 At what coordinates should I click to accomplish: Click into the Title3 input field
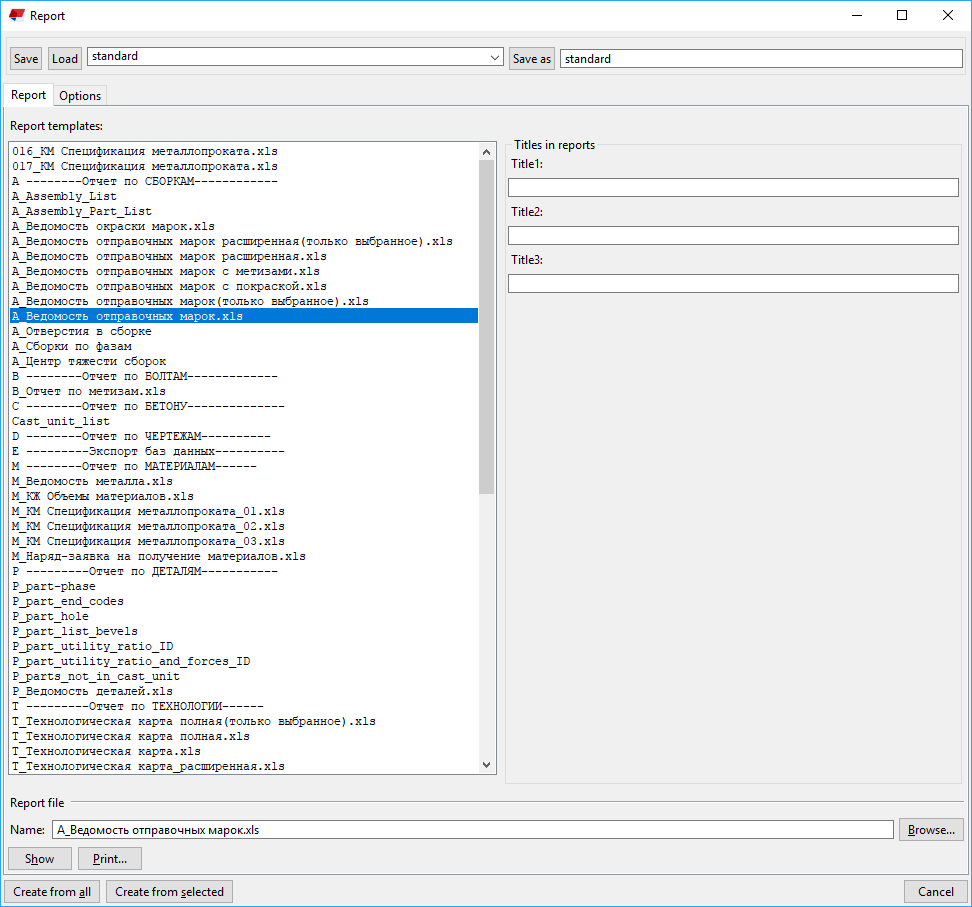[732, 283]
